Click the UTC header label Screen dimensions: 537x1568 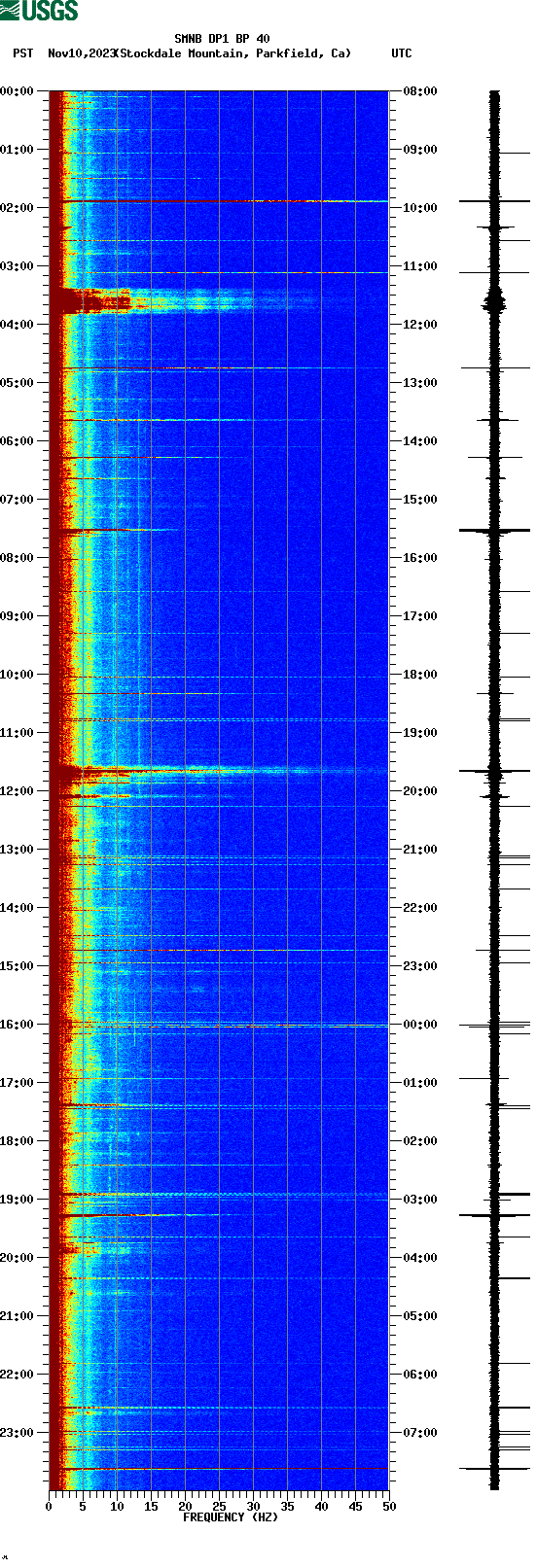402,53
